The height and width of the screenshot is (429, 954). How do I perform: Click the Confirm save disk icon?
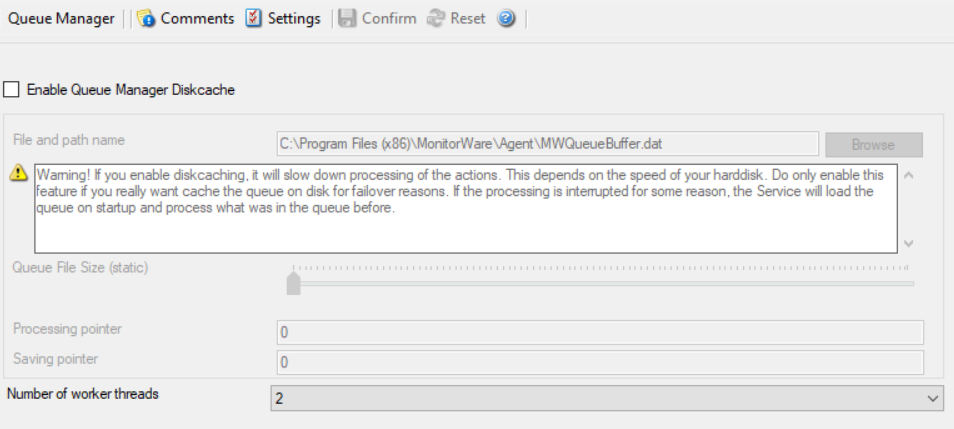point(347,19)
